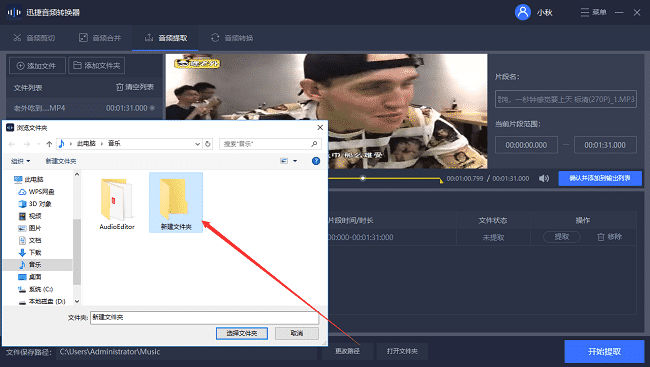Select the 音频提取 tab
Viewport: 650px width, 367px height.
[165, 38]
